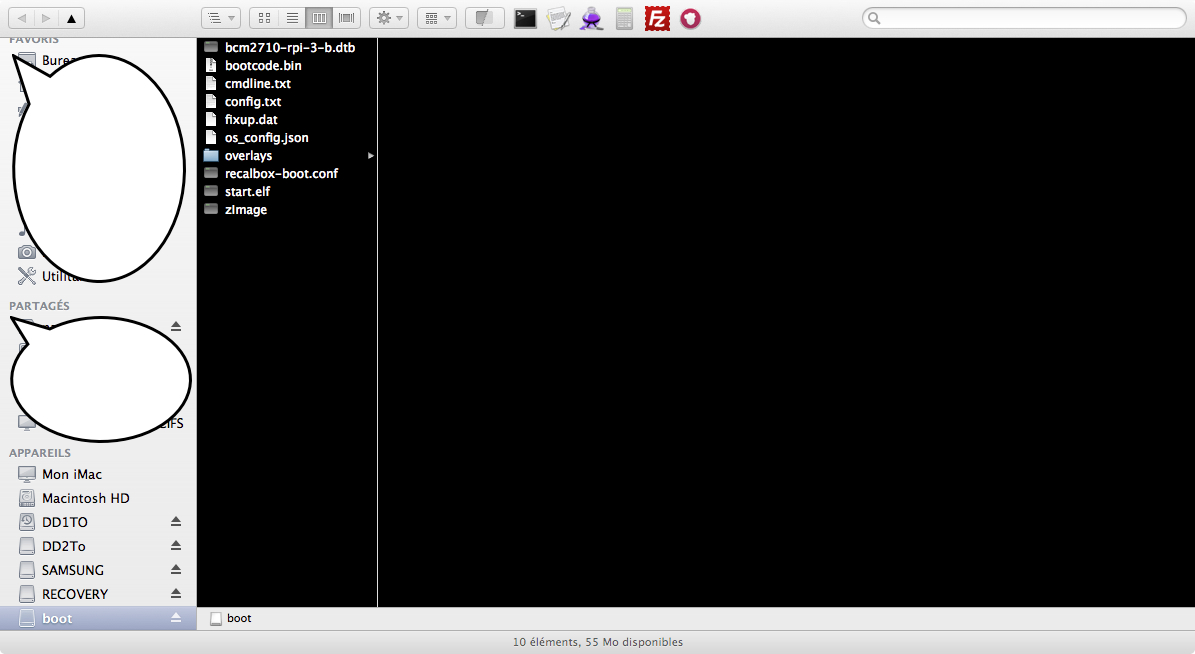The width and height of the screenshot is (1195, 654).
Task: Switch to icon view mode
Action: [263, 18]
